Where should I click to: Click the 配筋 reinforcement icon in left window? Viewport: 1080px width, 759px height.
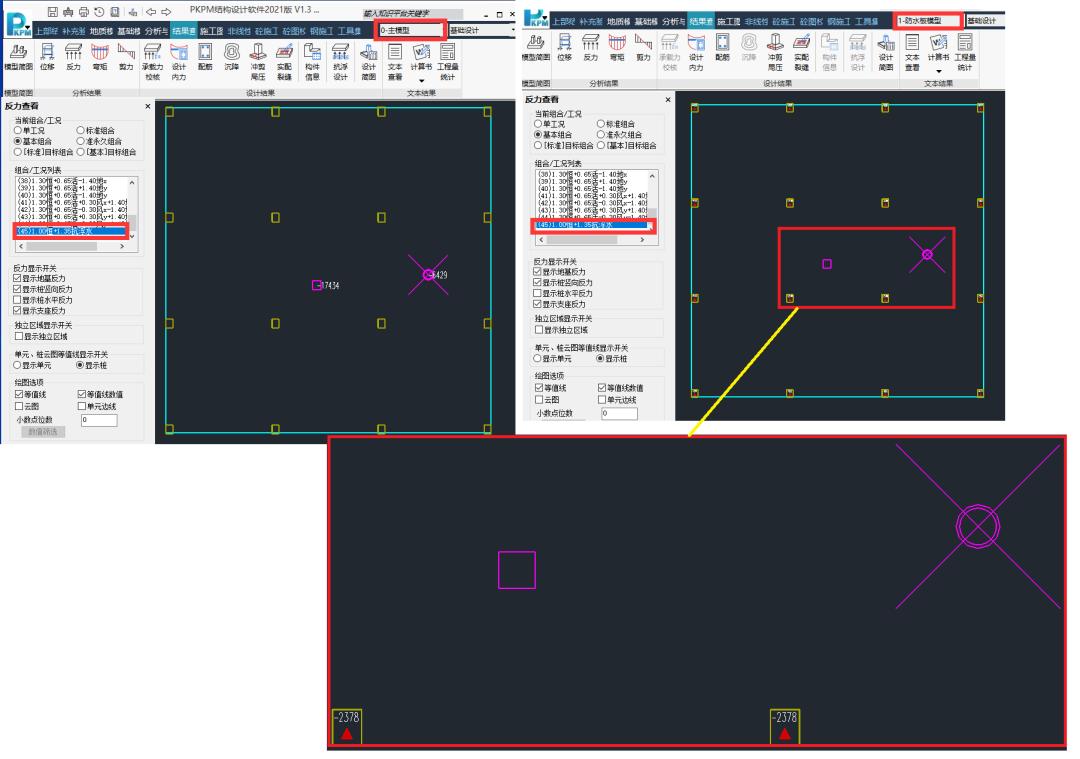[205, 57]
